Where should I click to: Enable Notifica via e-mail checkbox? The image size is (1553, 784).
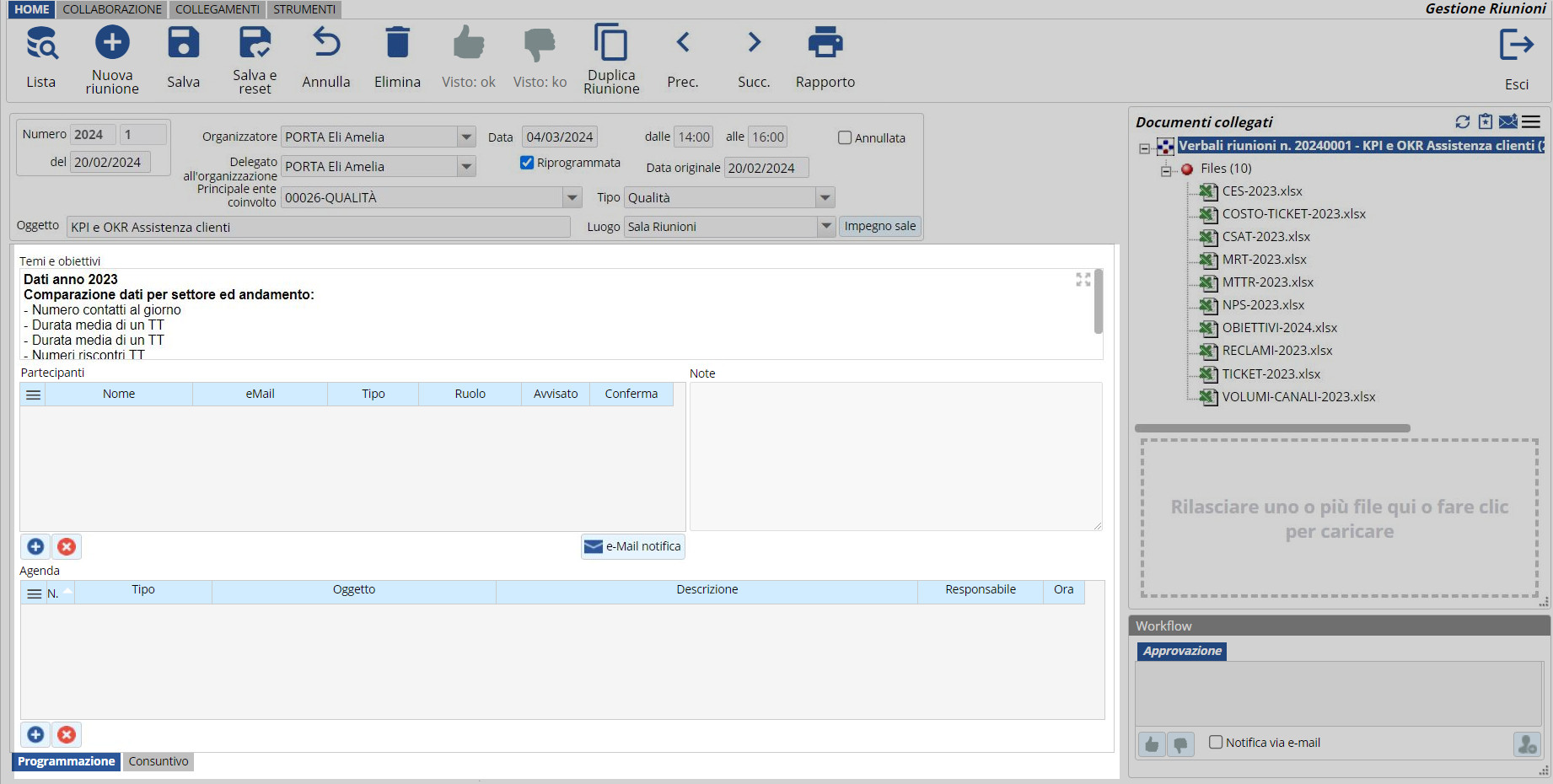tap(1216, 743)
